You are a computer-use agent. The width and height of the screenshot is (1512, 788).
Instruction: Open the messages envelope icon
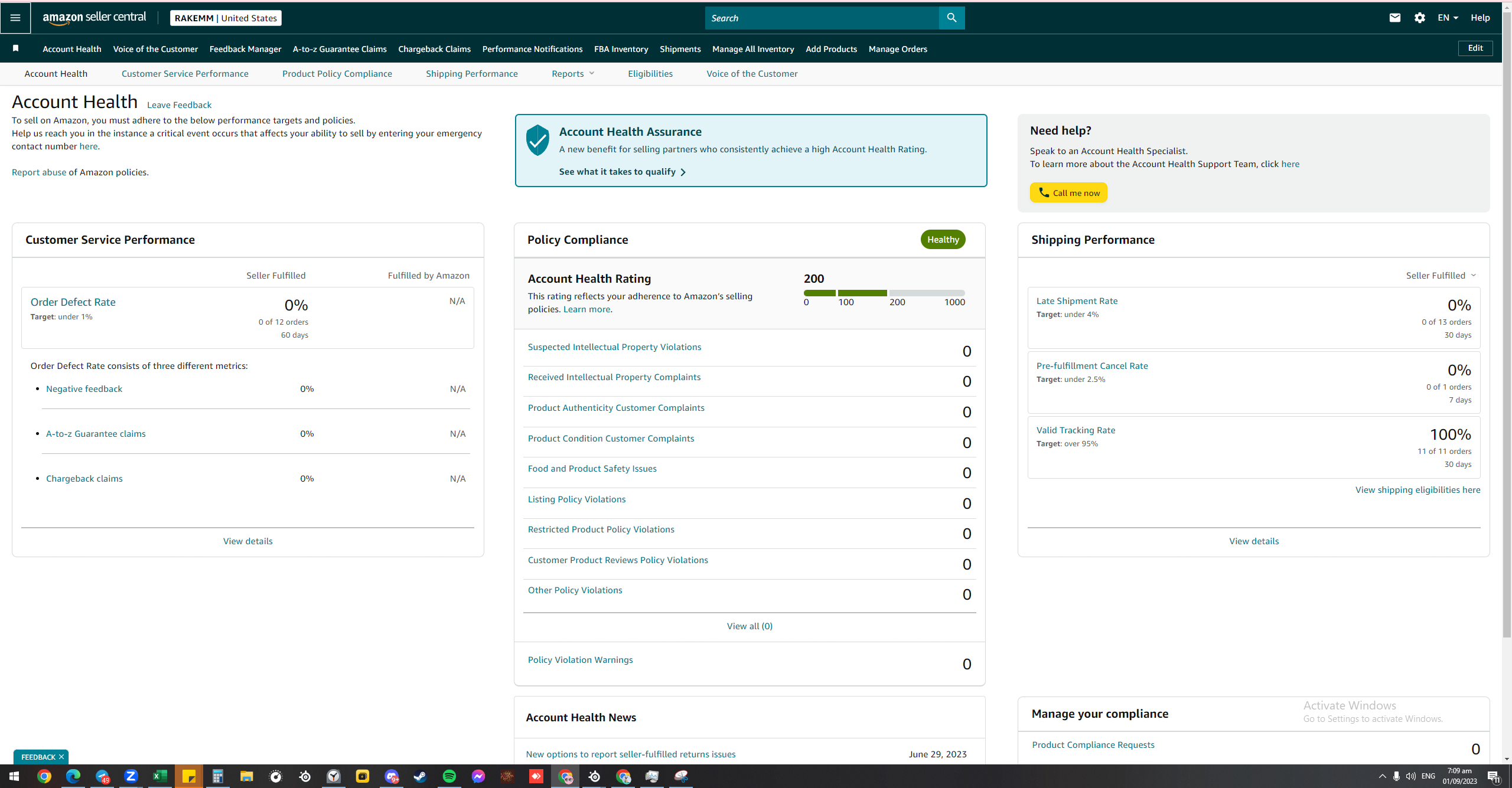pyautogui.click(x=1395, y=18)
